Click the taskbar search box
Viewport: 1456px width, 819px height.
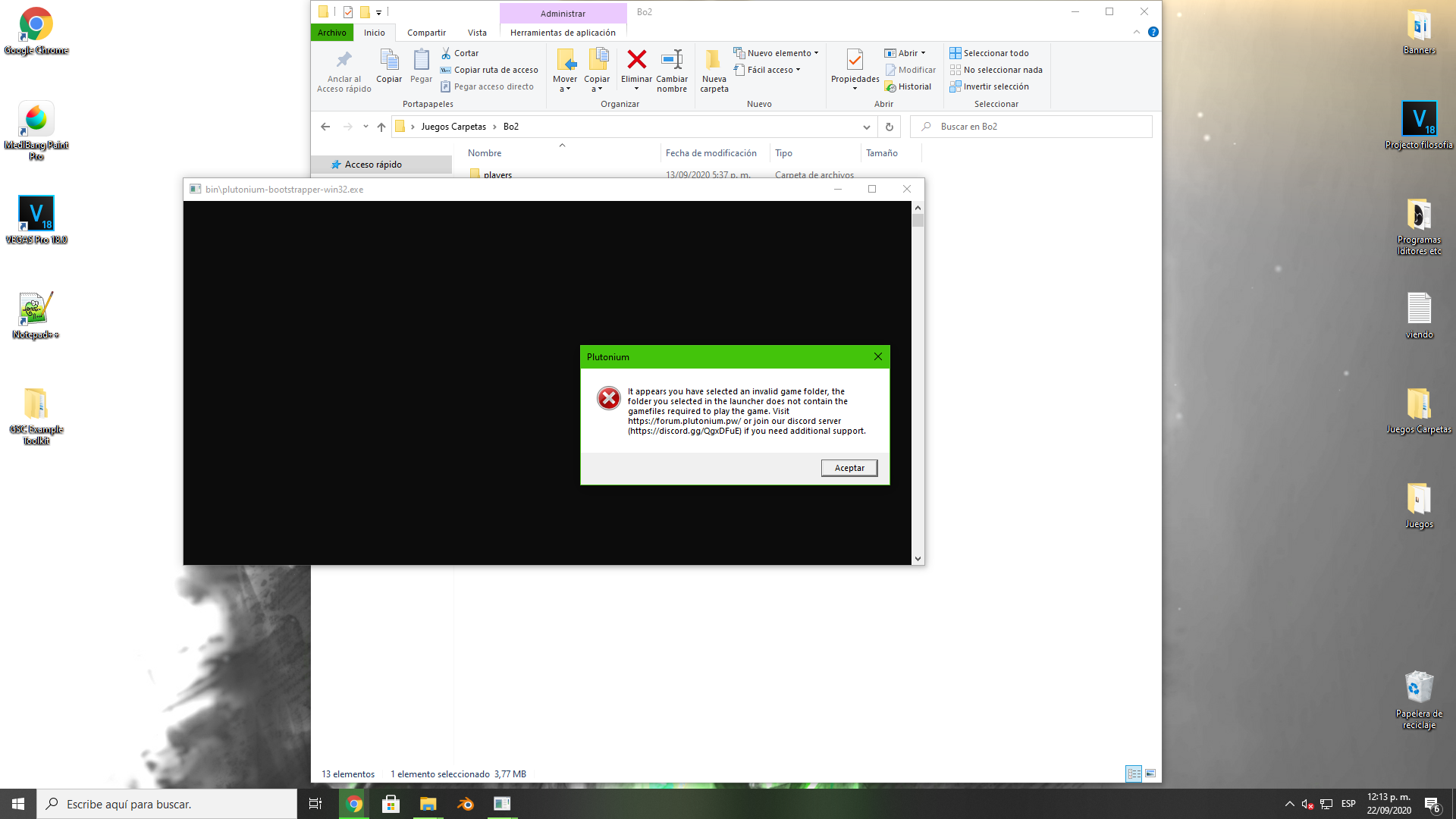pyautogui.click(x=167, y=804)
